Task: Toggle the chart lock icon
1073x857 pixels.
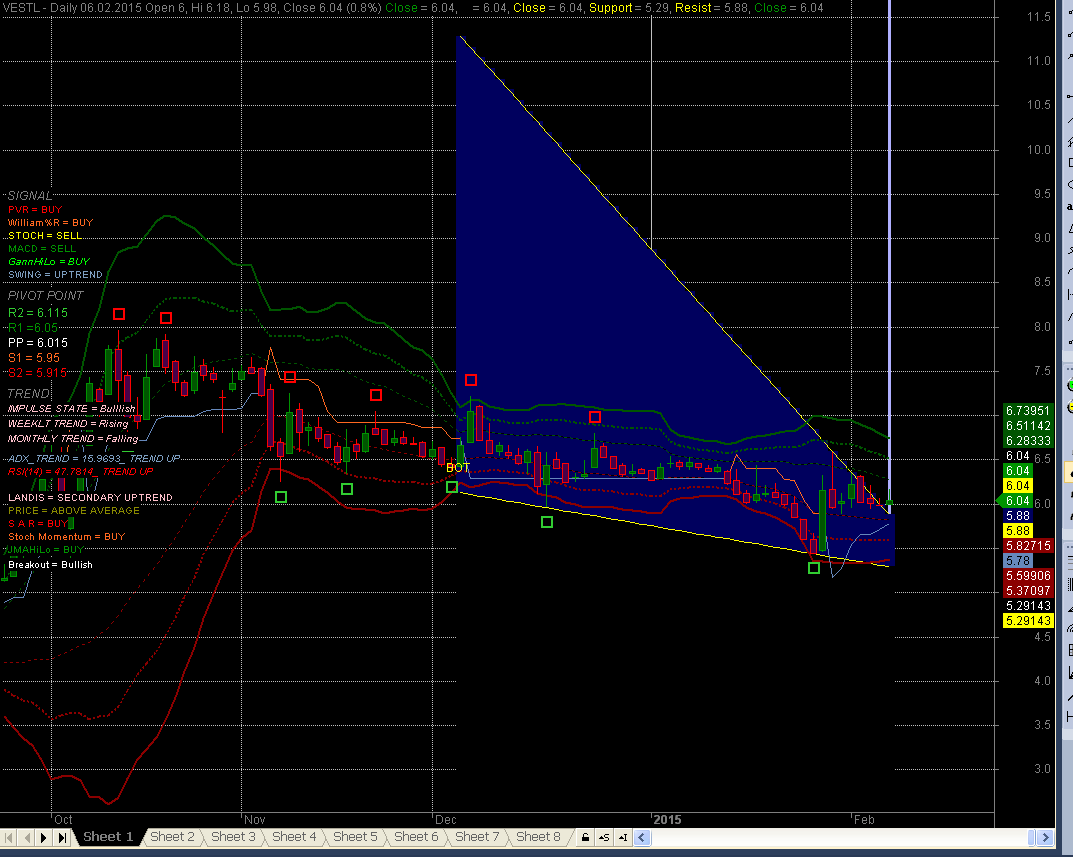Action: [585, 837]
